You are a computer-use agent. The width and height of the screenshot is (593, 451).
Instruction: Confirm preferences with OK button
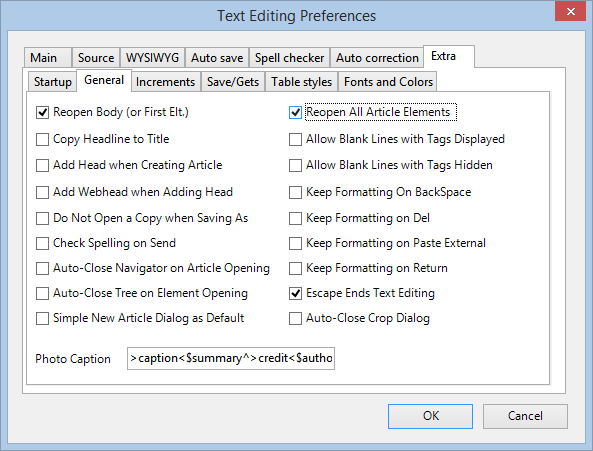(430, 416)
